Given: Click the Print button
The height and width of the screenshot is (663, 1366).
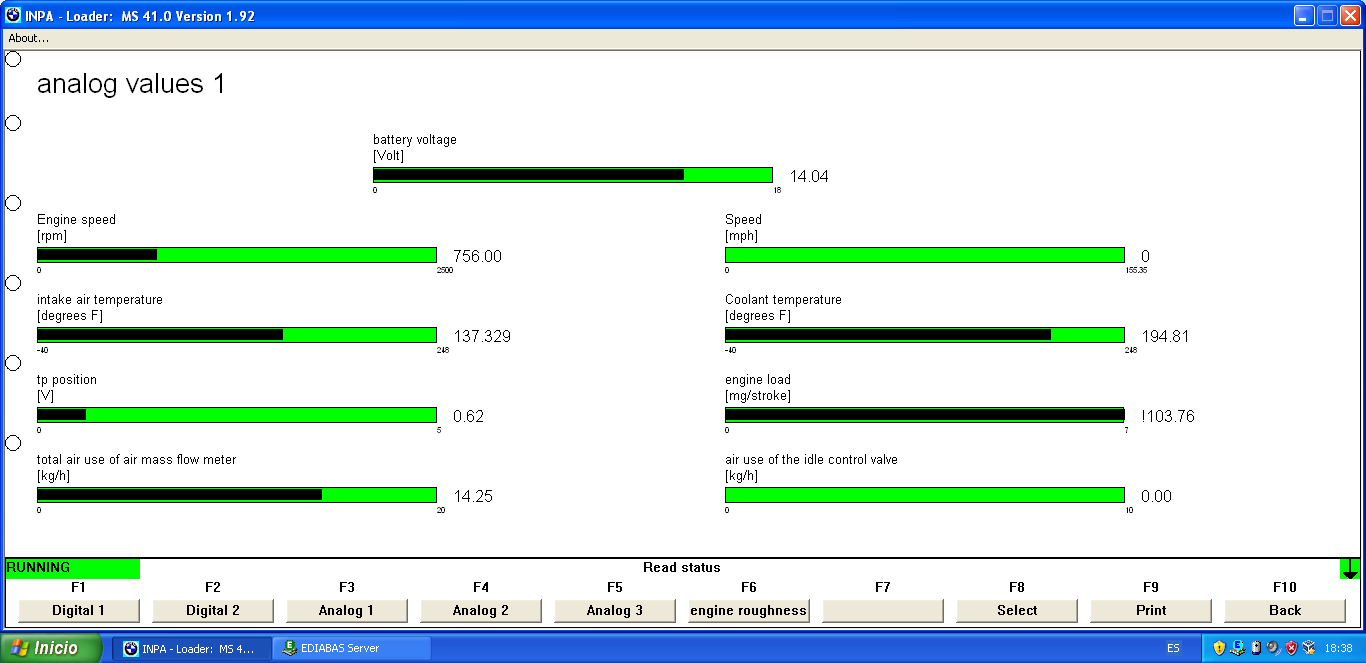Looking at the screenshot, I should click(1151, 610).
